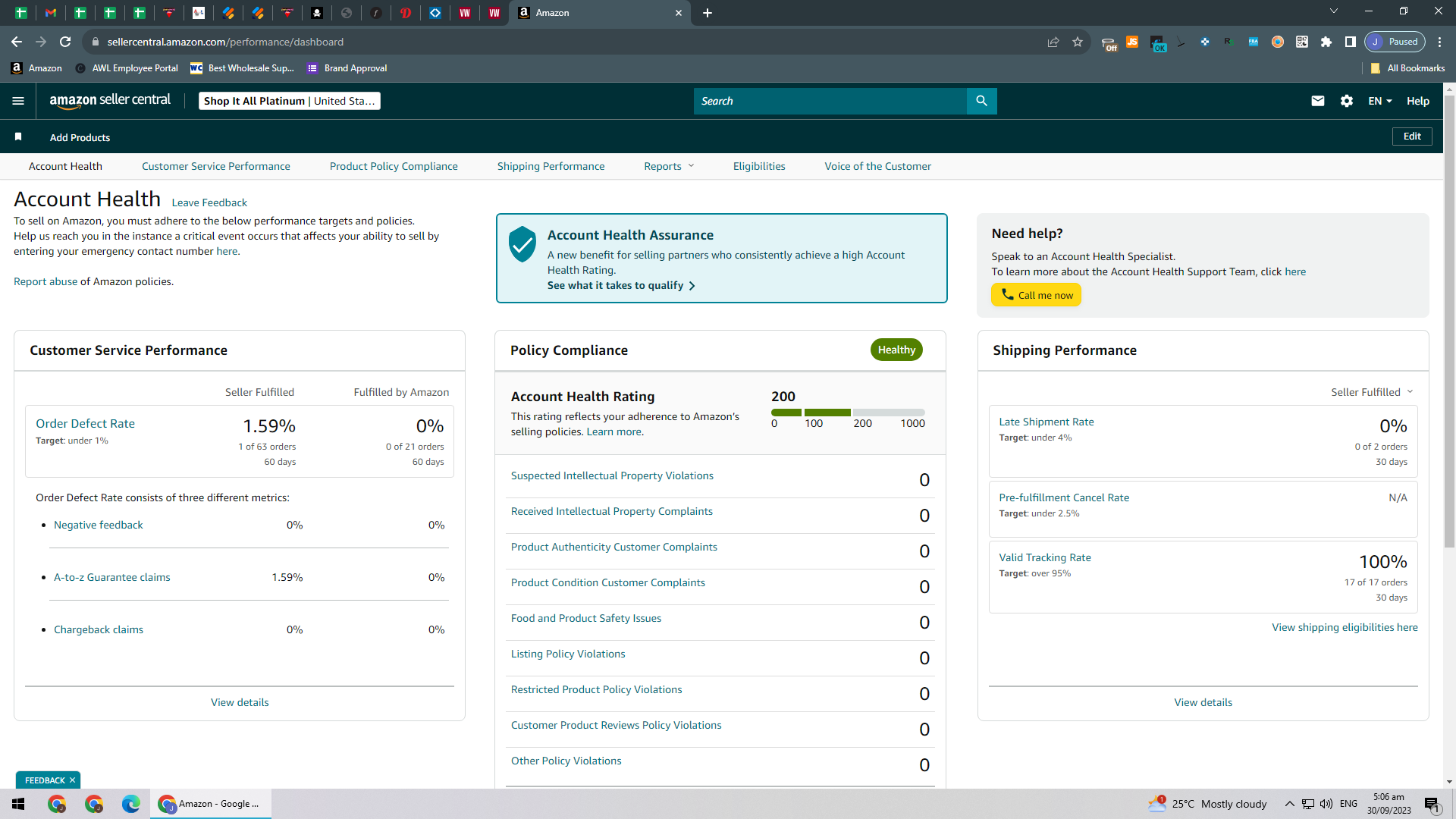Click the Call me now button
Viewport: 1456px width, 819px height.
[1037, 295]
